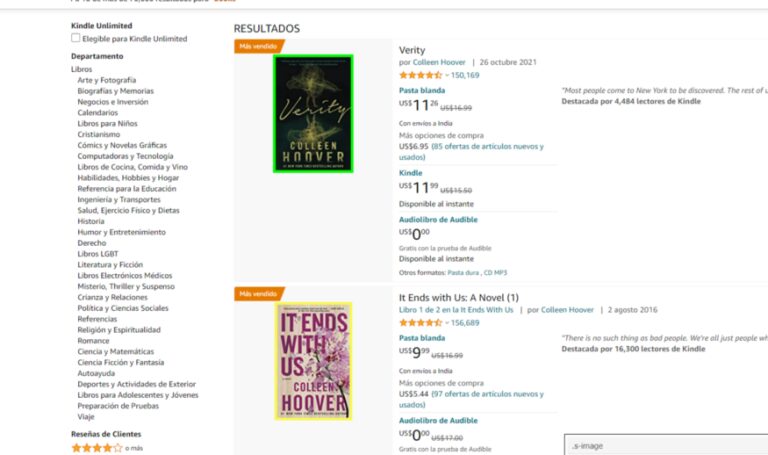The image size is (768, 455).
Task: Enable Elegible para Kindle Unlimited checkbox
Action: tap(76, 38)
